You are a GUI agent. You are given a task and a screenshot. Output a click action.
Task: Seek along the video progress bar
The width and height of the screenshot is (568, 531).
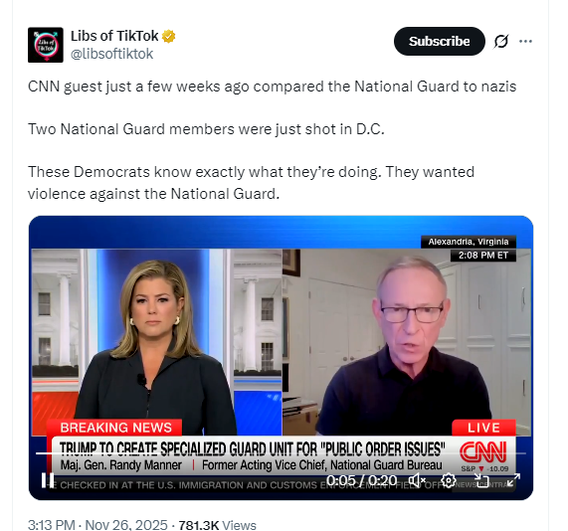pos(281,453)
